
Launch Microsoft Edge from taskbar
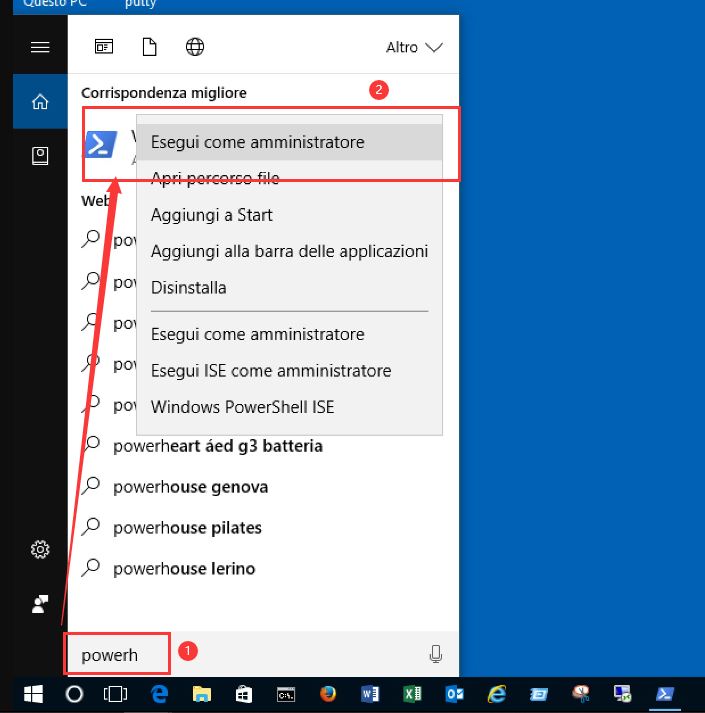point(159,694)
